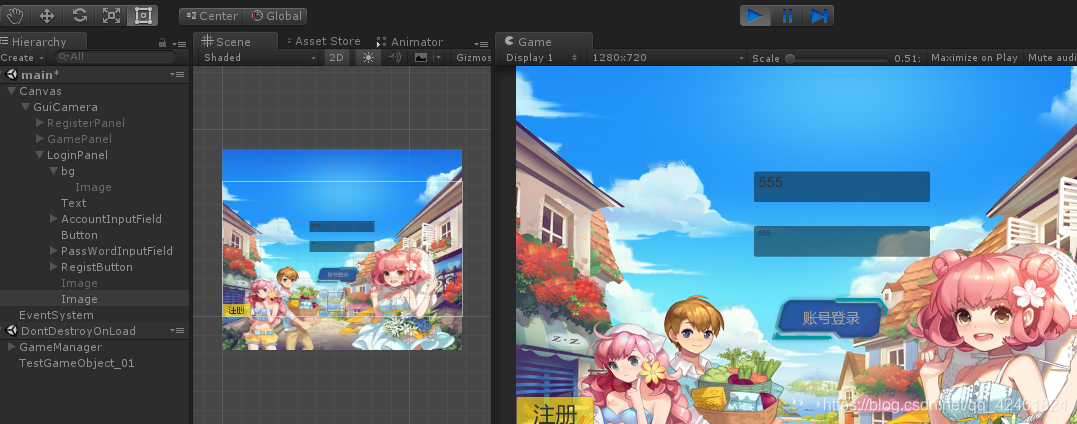The height and width of the screenshot is (424, 1077).
Task: Open the Scene panel options menu
Action: tap(481, 43)
